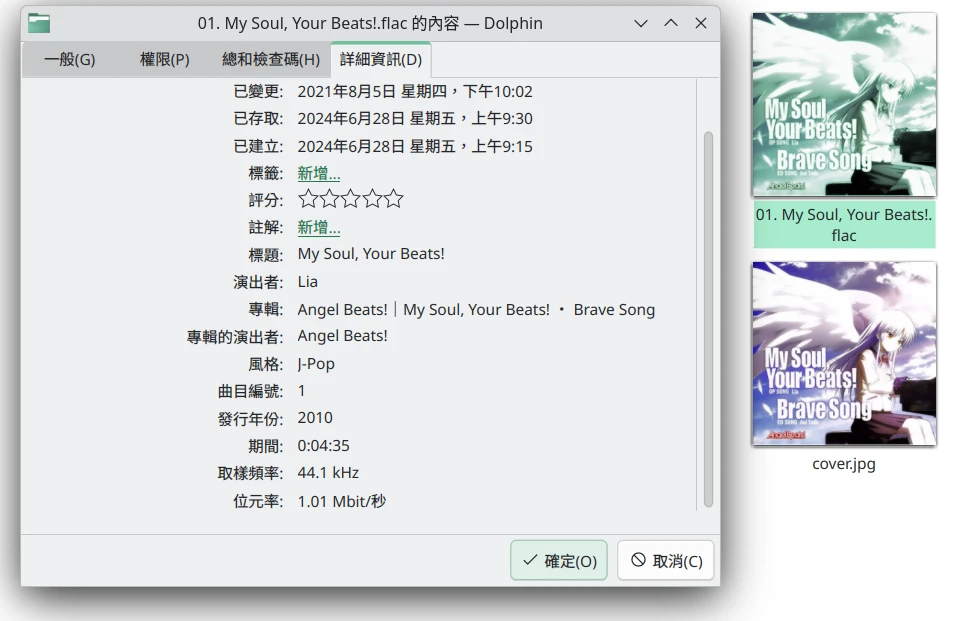Click the 已存取 date ending 上午9:30
The width and height of the screenshot is (969, 621).
[x=415, y=119]
